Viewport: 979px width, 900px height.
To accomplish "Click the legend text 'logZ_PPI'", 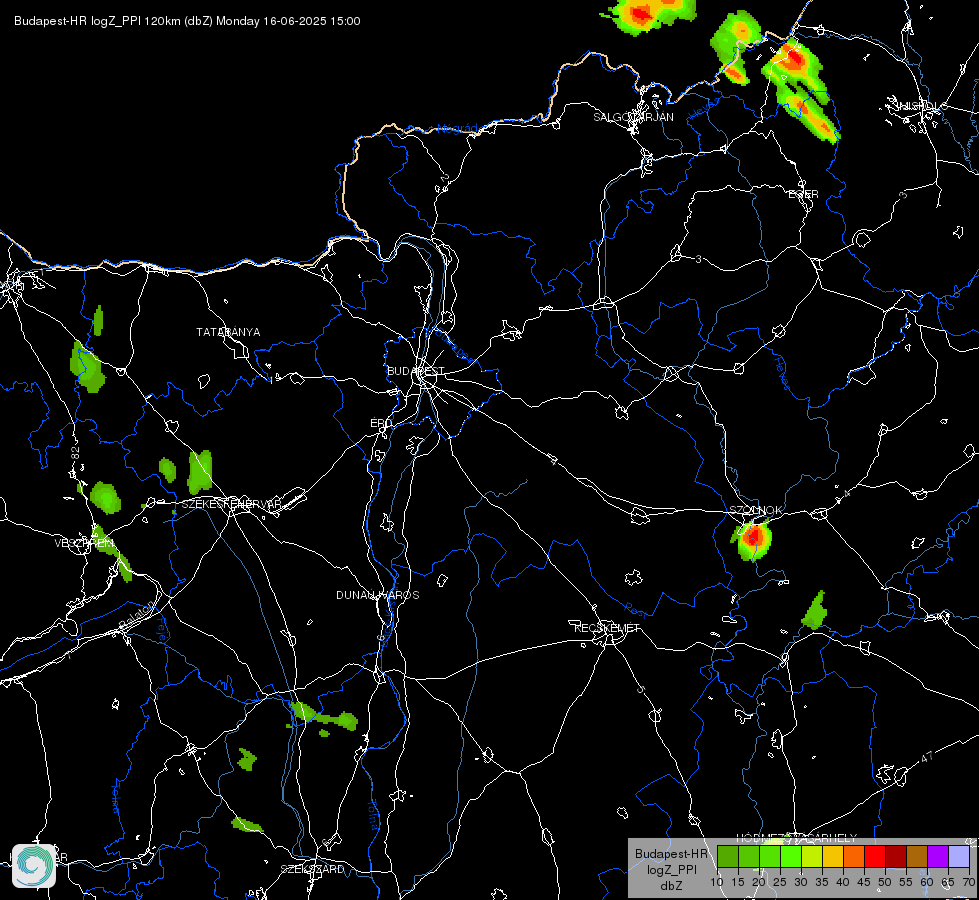I will click(x=671, y=869).
